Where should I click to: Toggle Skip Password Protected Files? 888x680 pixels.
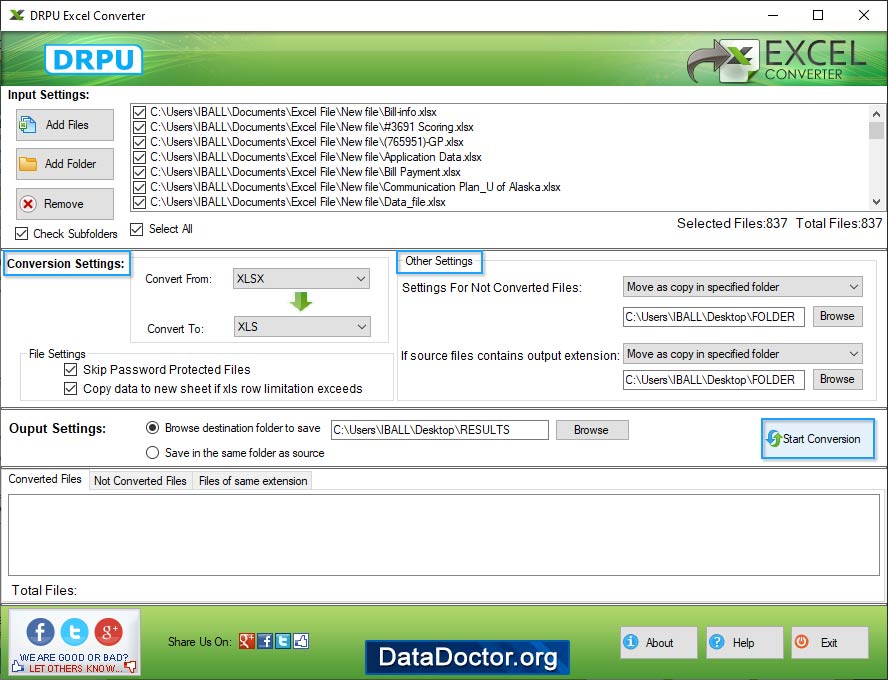tap(70, 370)
